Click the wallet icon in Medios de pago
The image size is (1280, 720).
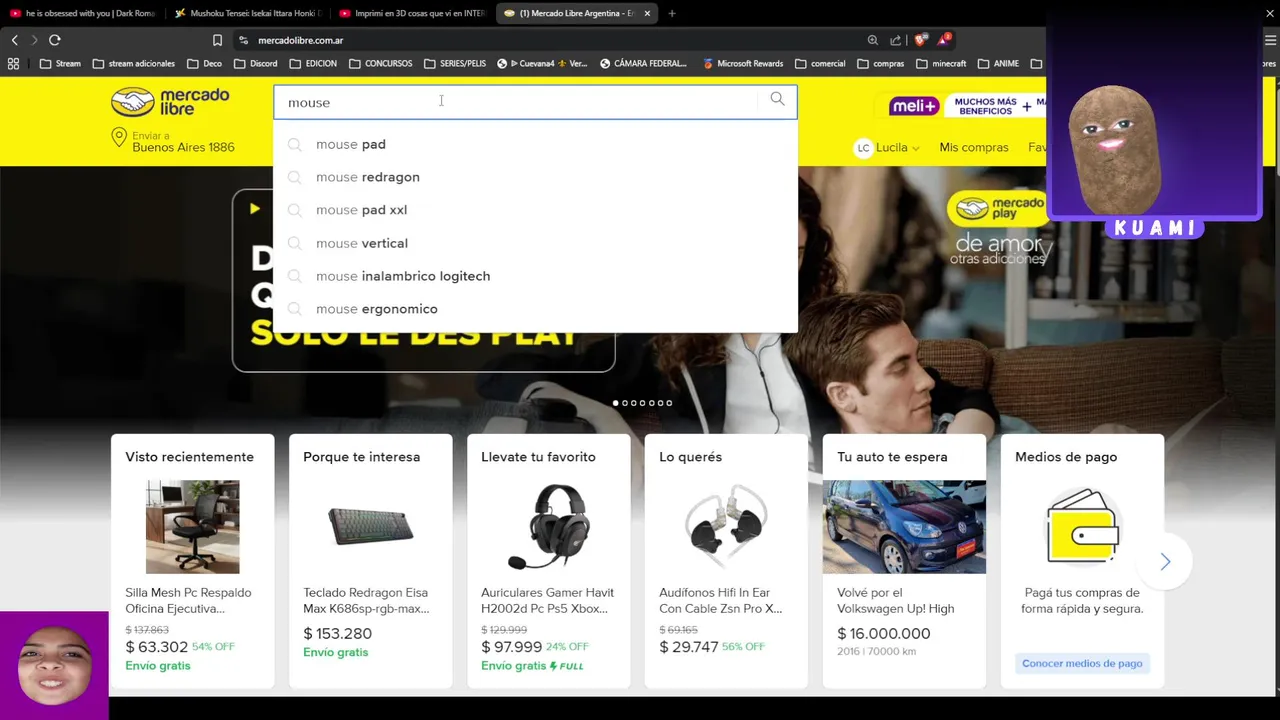click(x=1082, y=527)
